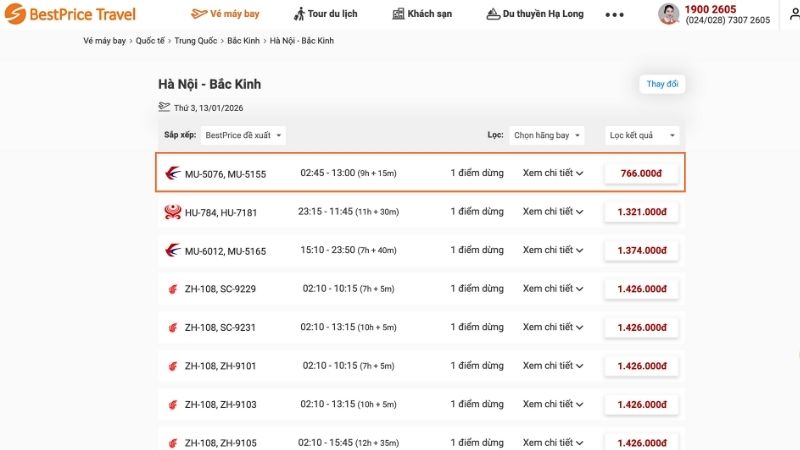Expand Xem chi tiết for ZH-108, ZH-9101
Image resolution: width=800 pixels, height=450 pixels.
[553, 365]
